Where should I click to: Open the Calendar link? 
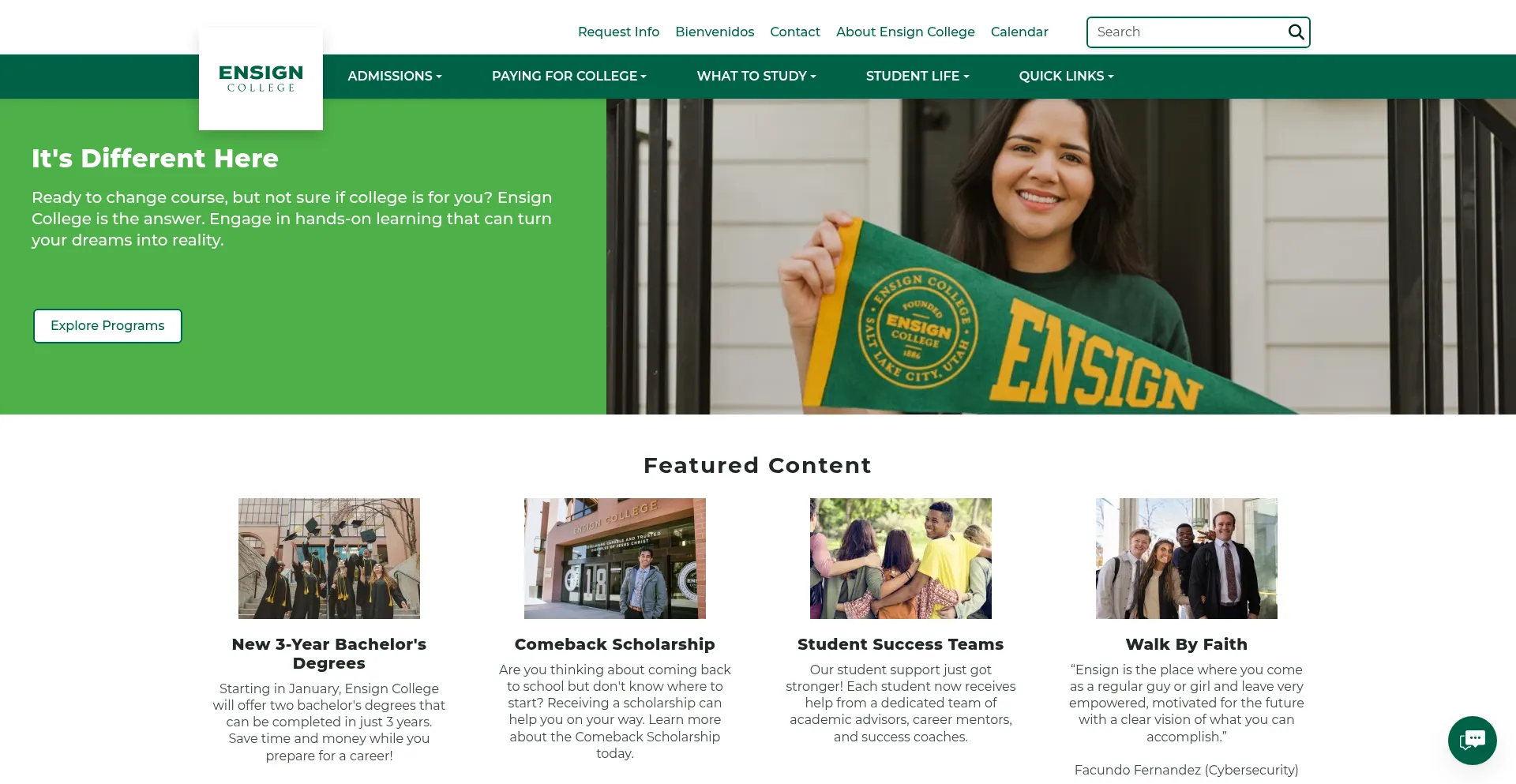coord(1019,32)
